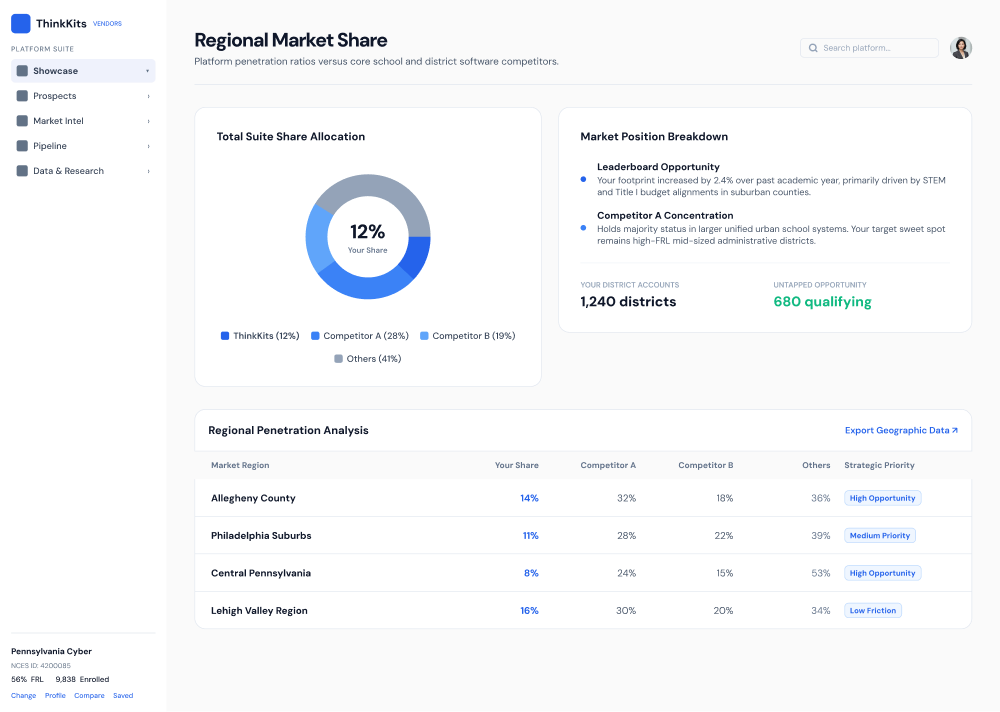This screenshot has height=712, width=1000.
Task: Expand the Prospects submenu chevron
Action: [x=149, y=96]
